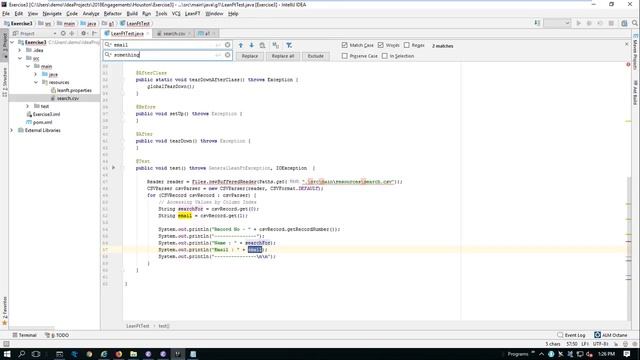Hide the Project tool window

click(94, 33)
